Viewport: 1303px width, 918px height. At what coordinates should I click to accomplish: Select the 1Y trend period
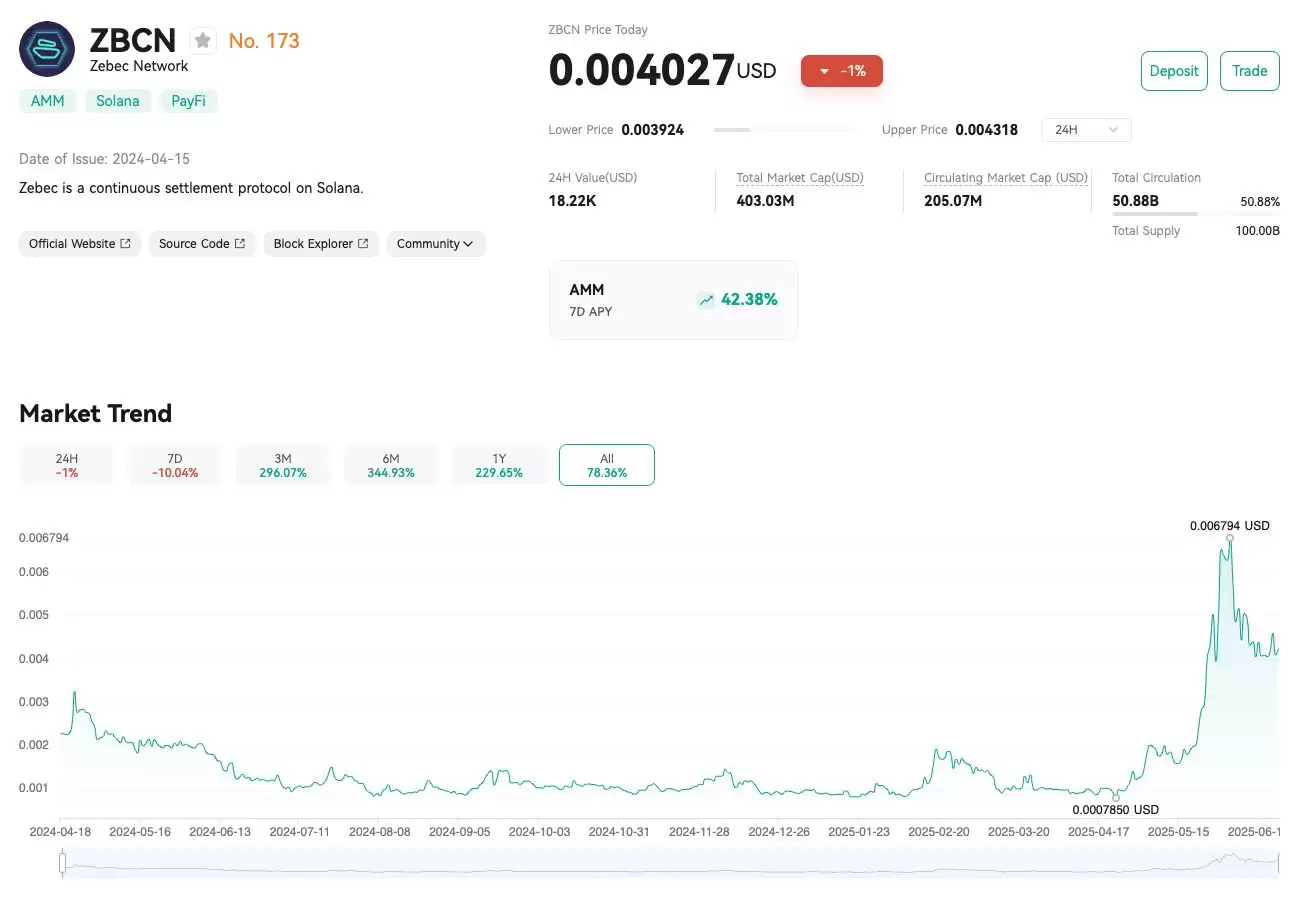pos(499,465)
